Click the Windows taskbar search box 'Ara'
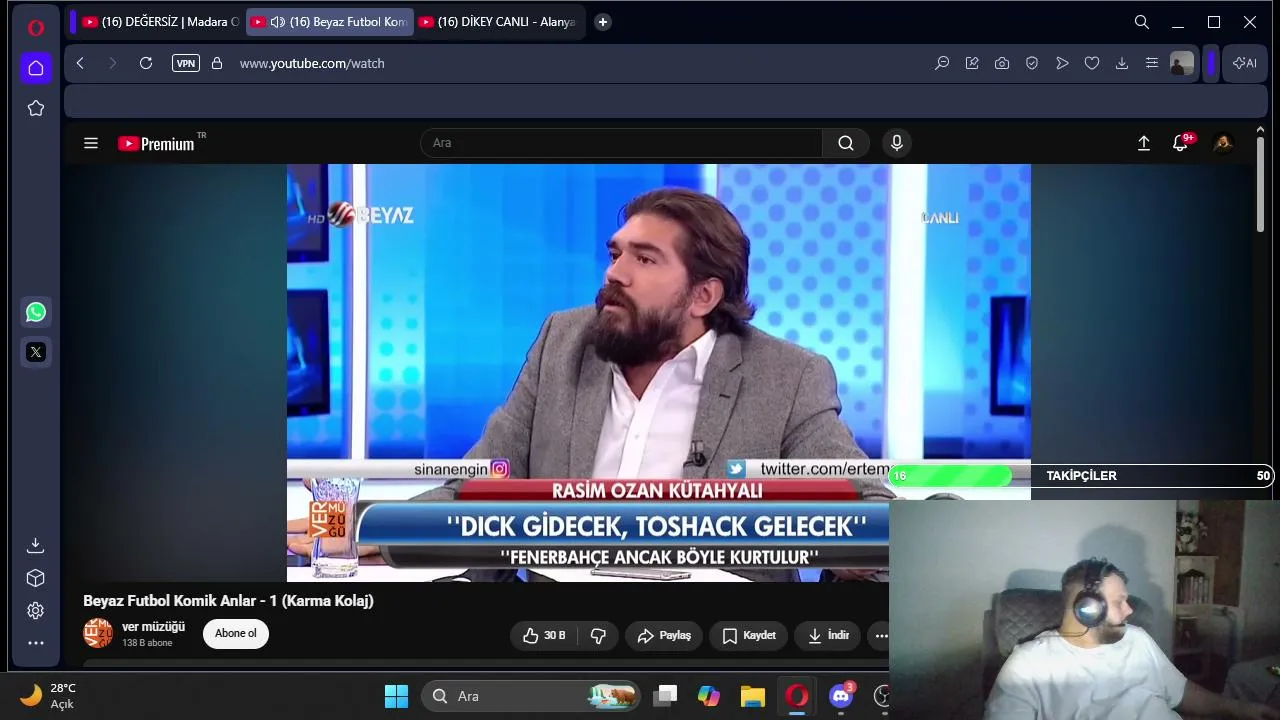This screenshot has width=1280, height=720. pos(532,696)
